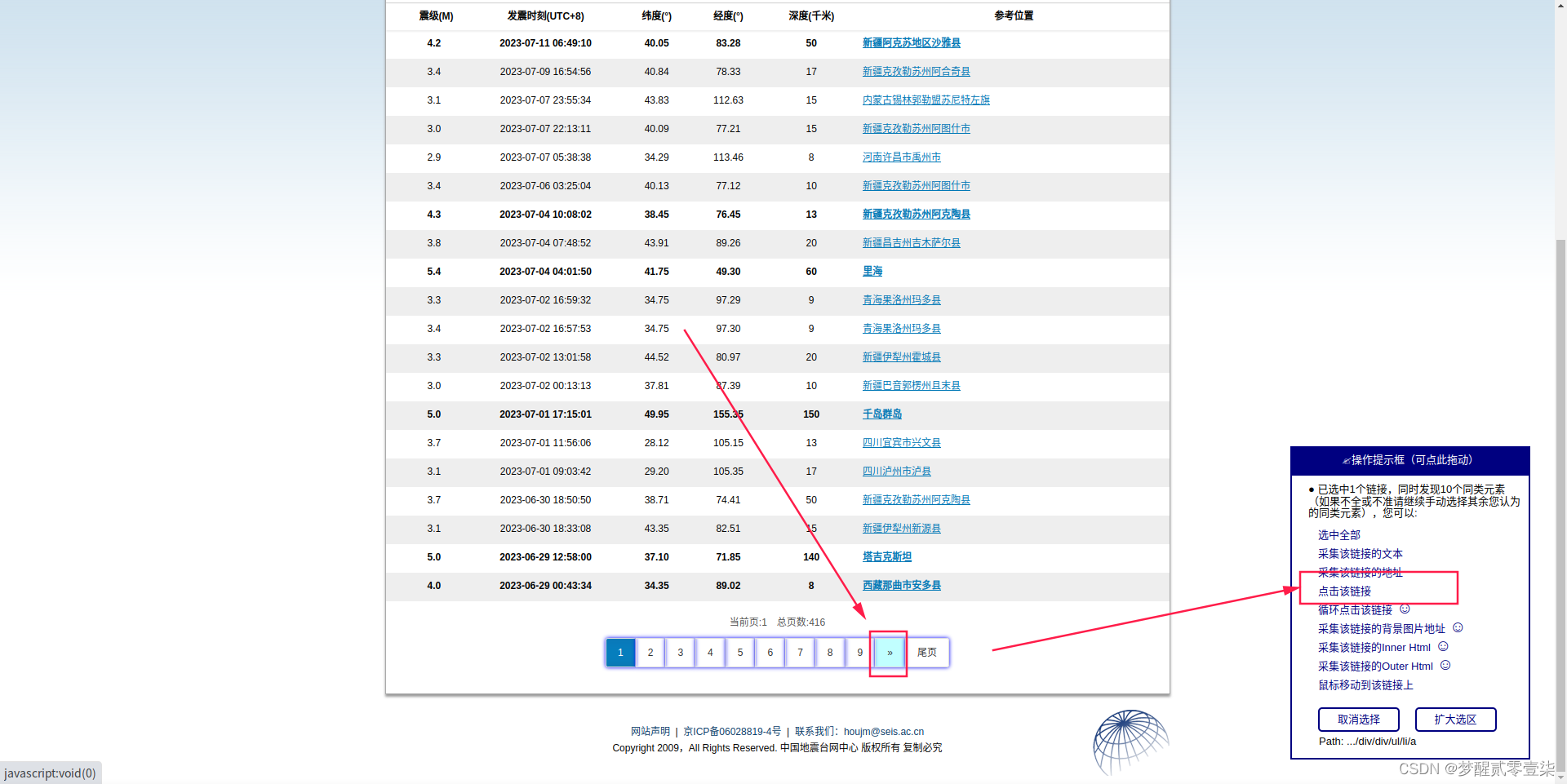Go to pagination page 6
Viewport: 1567px width, 784px height.
point(770,653)
